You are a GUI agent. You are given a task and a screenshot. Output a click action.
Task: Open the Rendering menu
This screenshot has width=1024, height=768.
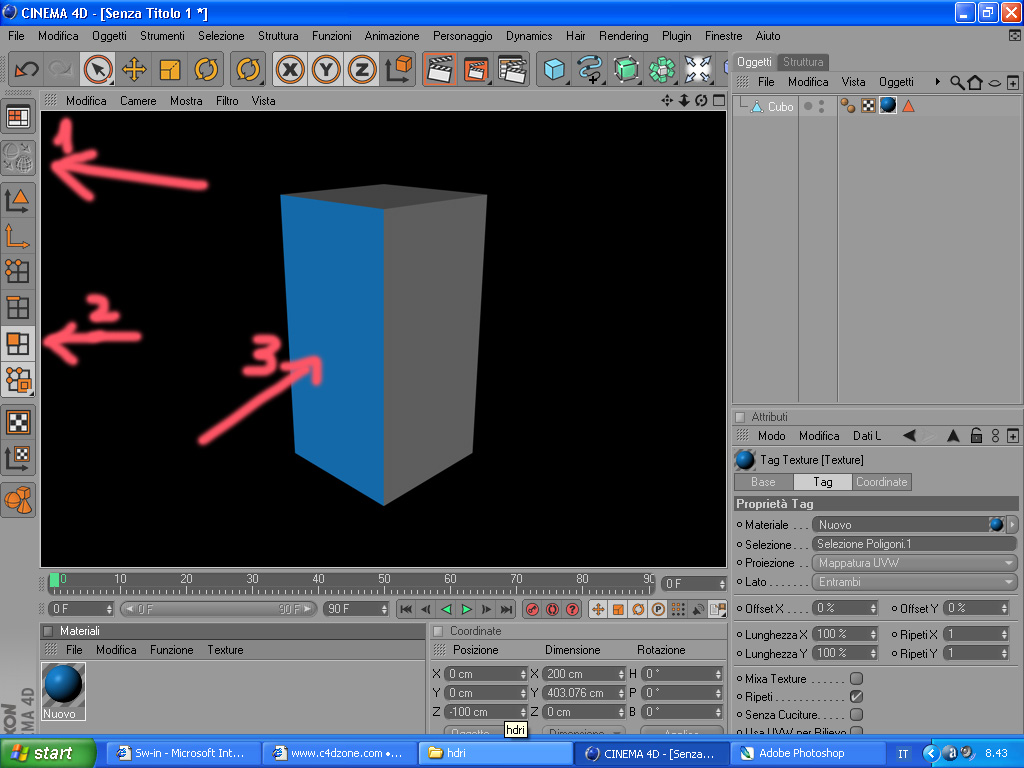tap(623, 36)
